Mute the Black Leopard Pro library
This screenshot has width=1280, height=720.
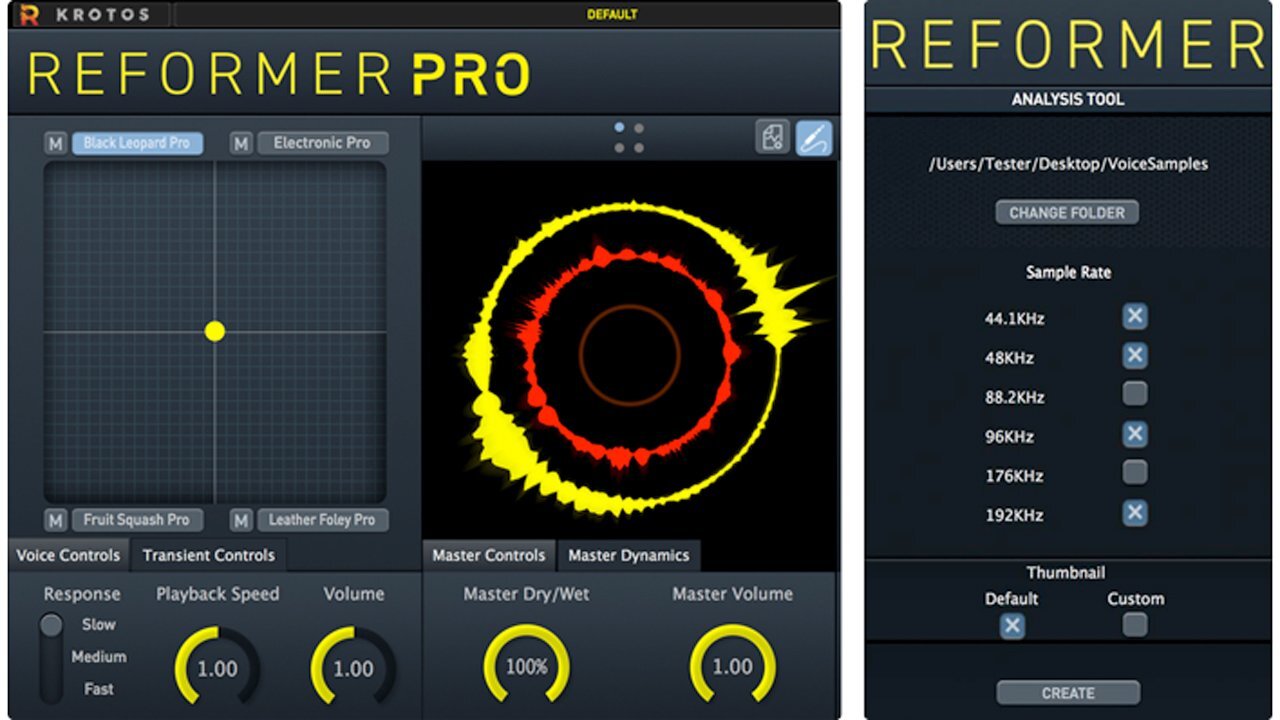[56, 143]
